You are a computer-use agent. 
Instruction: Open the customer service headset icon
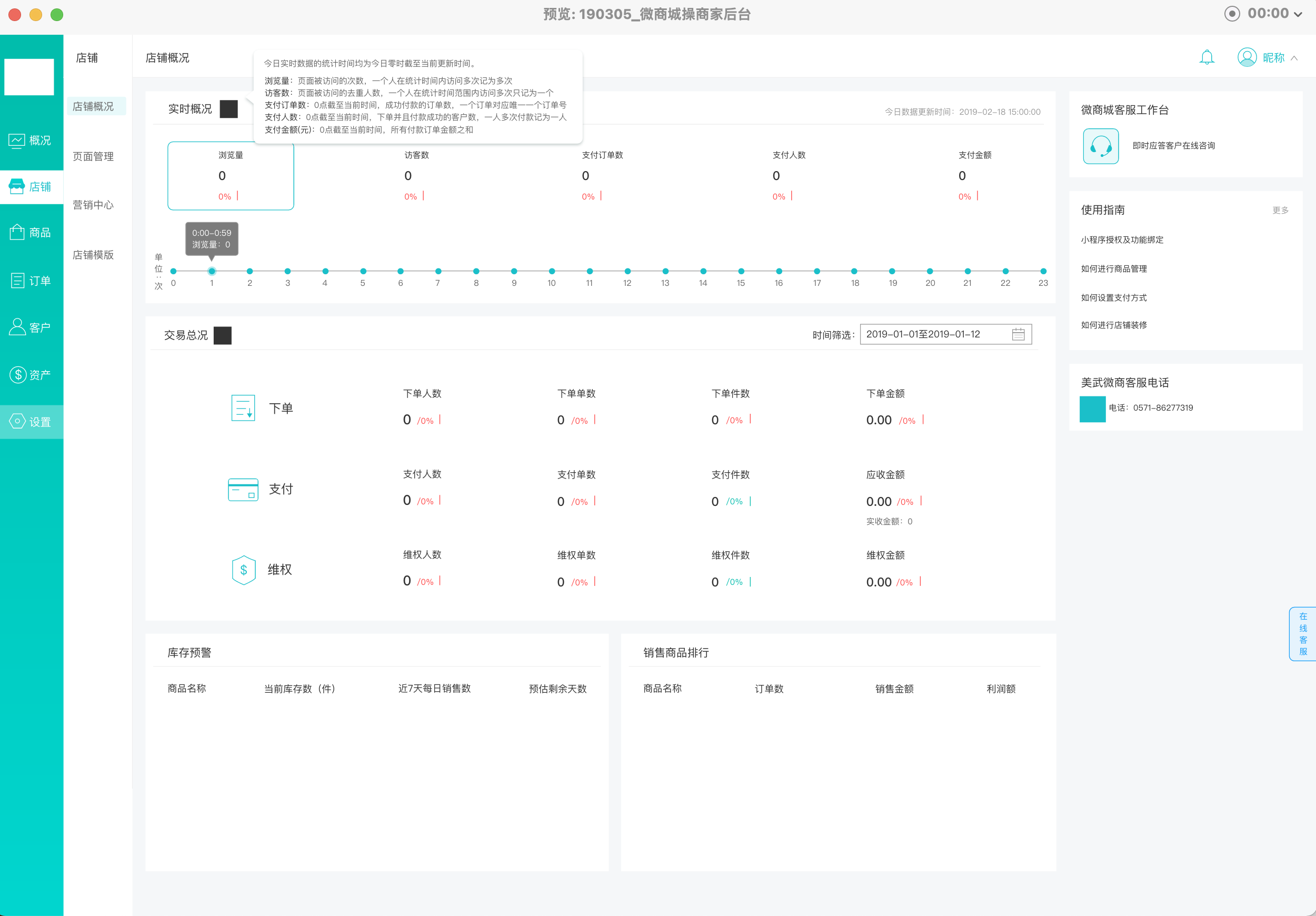click(1101, 146)
